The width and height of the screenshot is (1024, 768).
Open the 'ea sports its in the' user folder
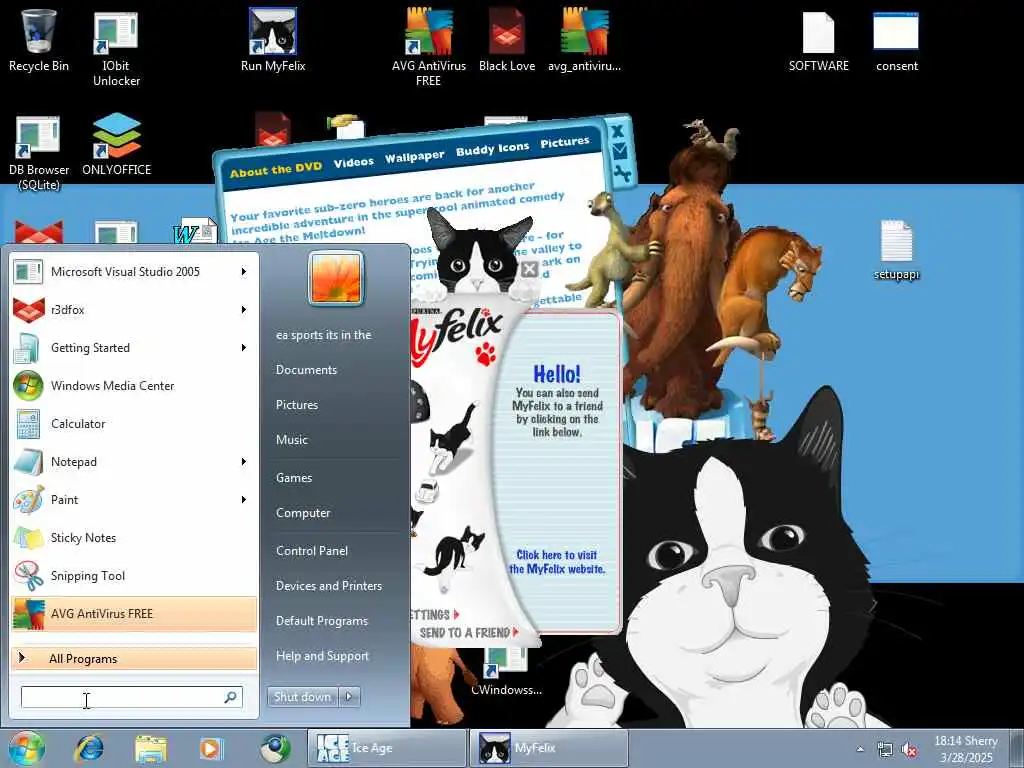[324, 334]
